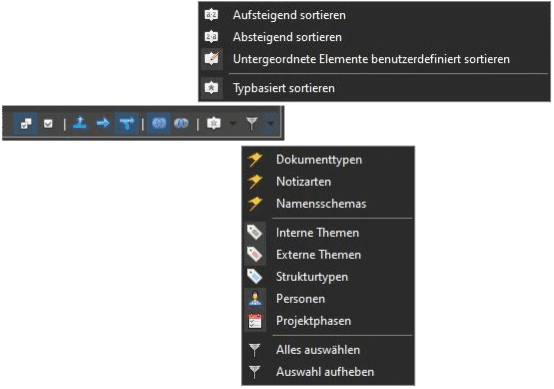The width and height of the screenshot is (554, 389).
Task: Click the Personen filter icon
Action: [255, 299]
